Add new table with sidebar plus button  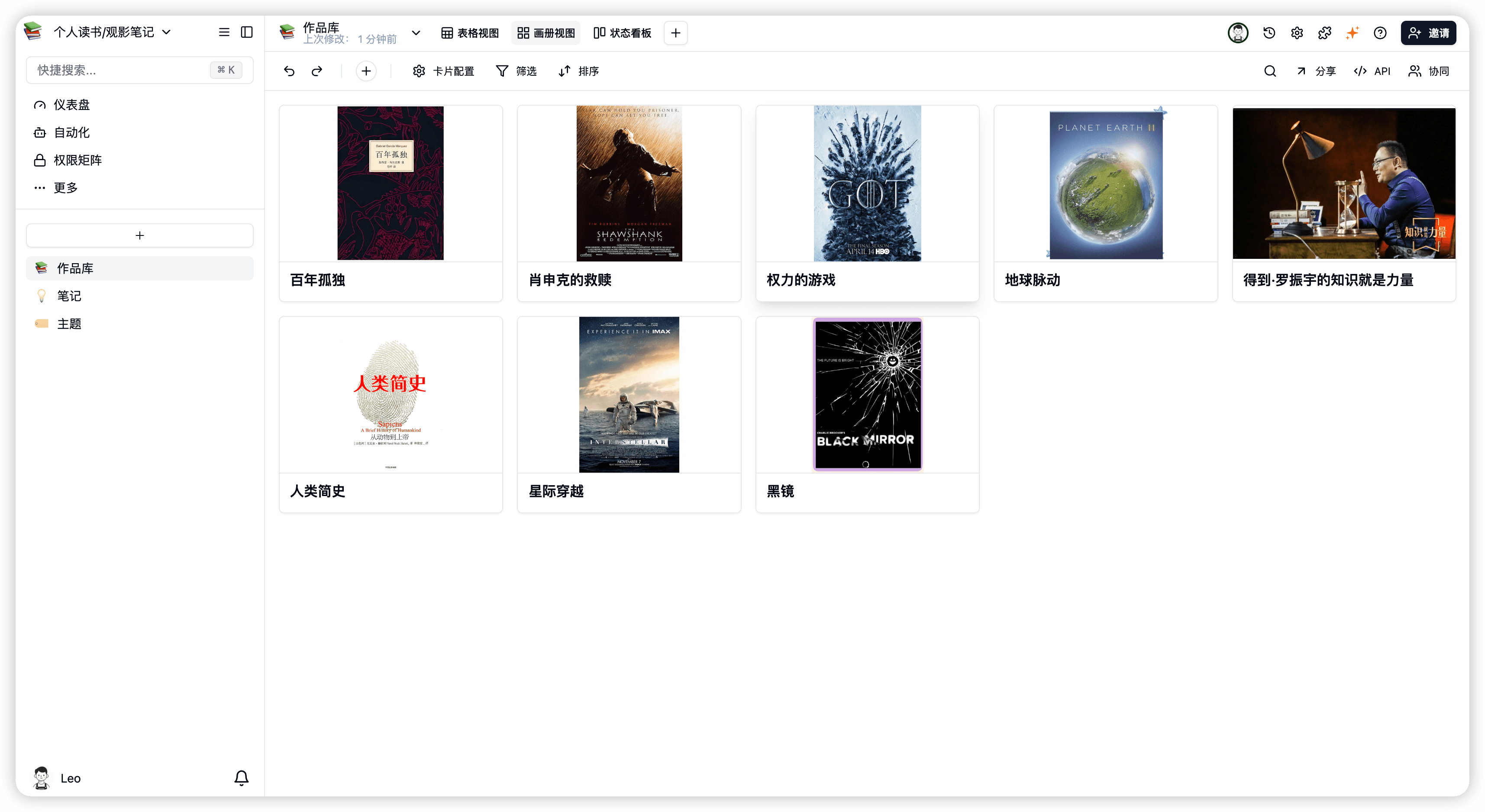click(x=139, y=235)
